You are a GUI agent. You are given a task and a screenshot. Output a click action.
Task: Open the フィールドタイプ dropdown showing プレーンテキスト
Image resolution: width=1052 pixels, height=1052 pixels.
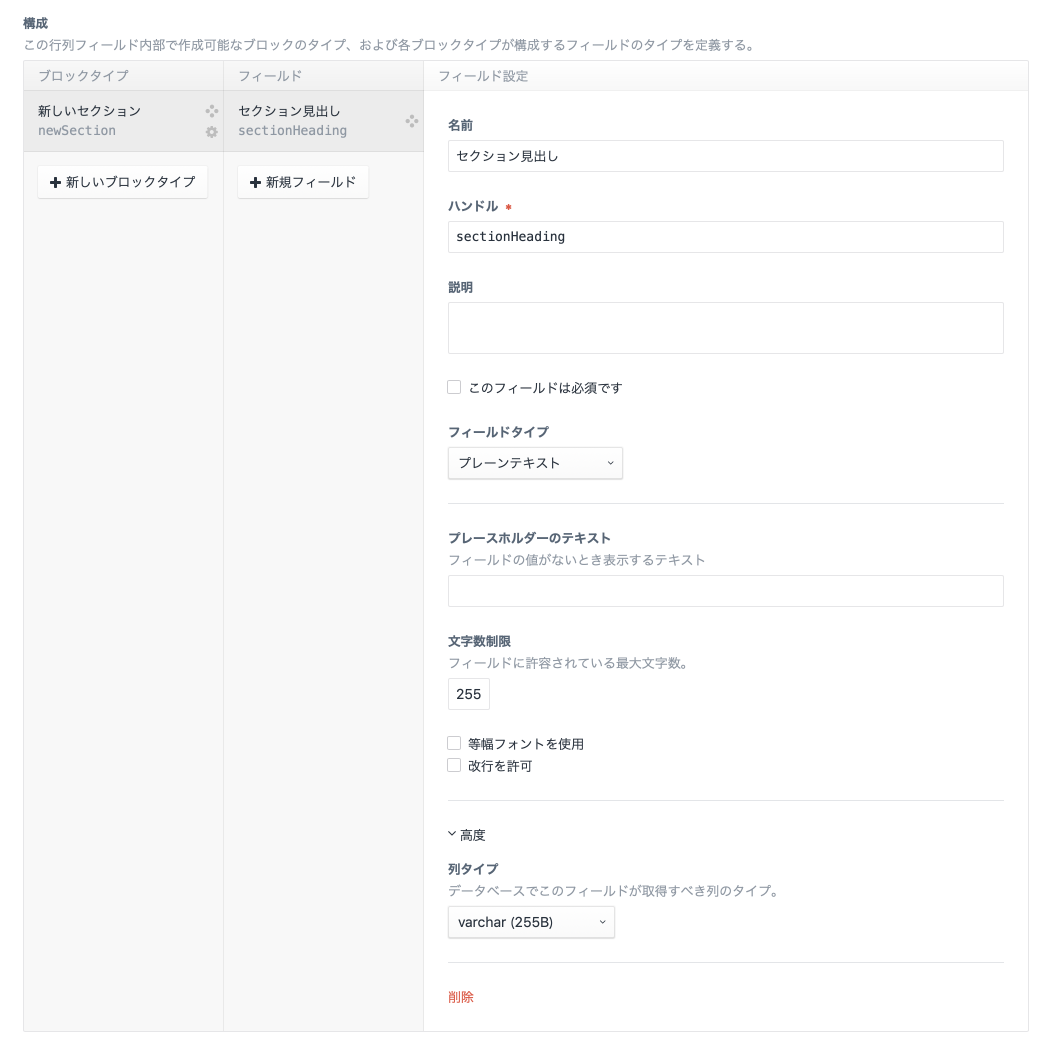click(535, 463)
